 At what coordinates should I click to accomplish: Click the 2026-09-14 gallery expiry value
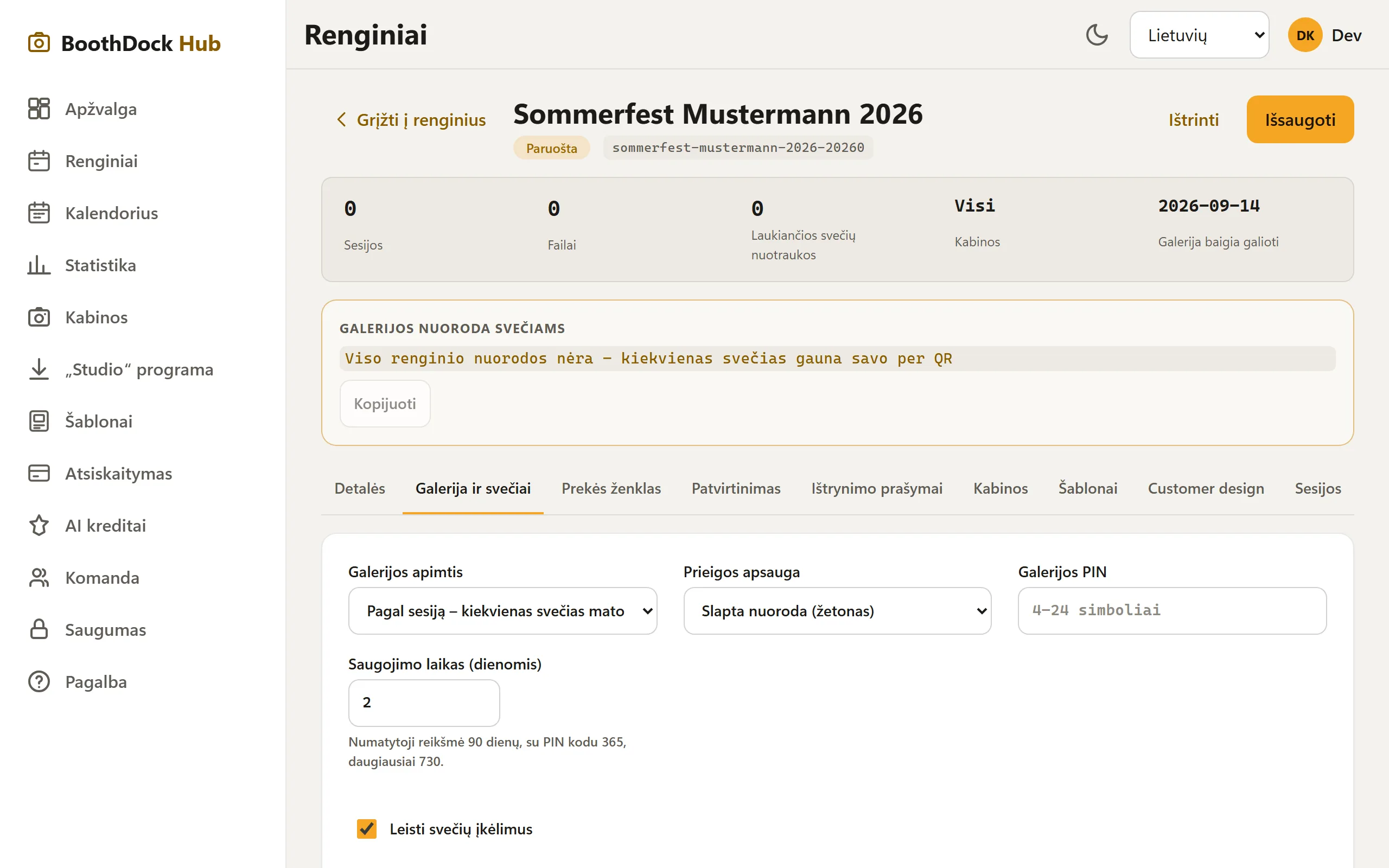(x=1209, y=206)
